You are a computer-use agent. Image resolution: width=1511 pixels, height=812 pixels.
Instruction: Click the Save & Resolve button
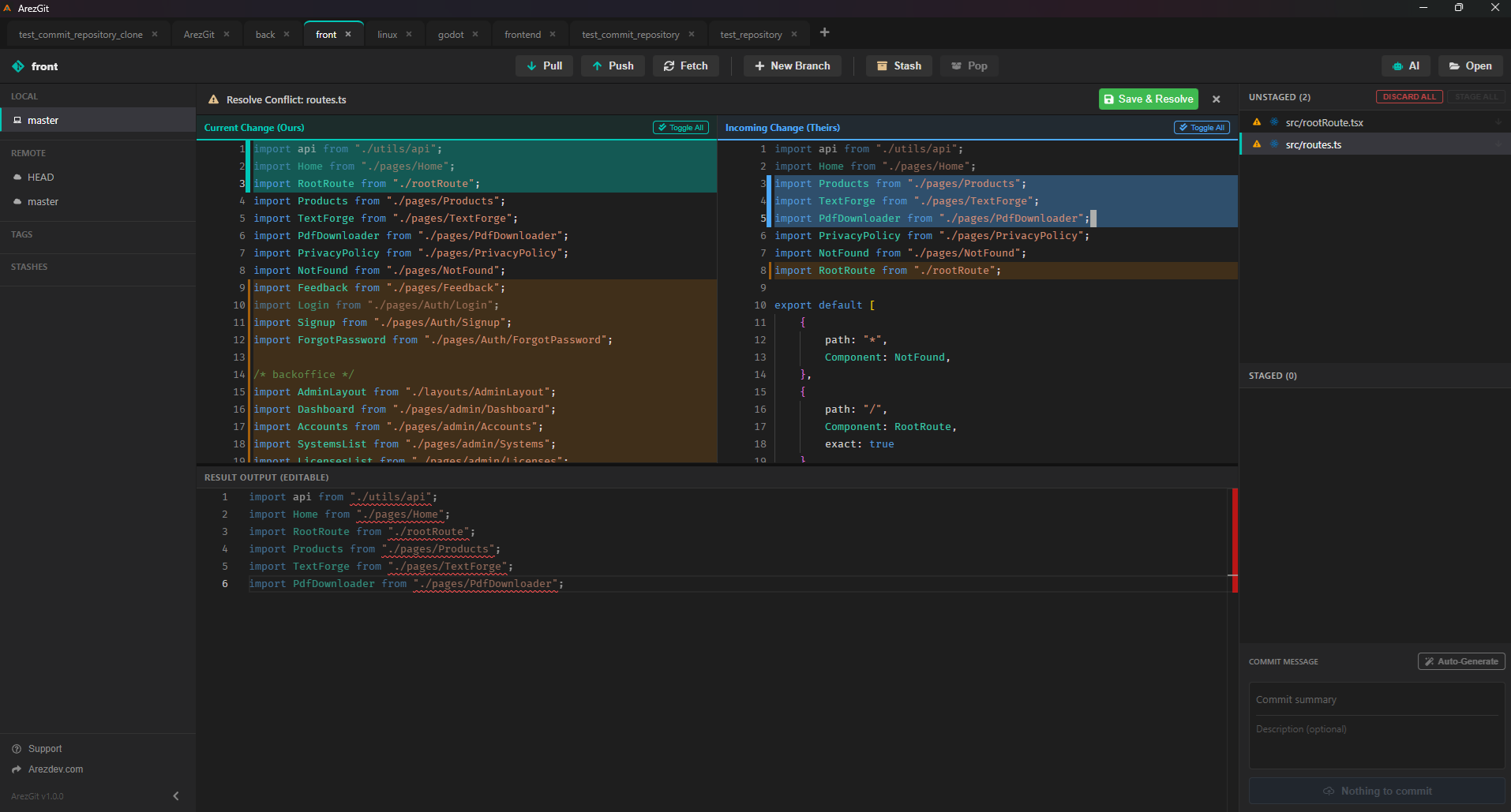pos(1149,99)
